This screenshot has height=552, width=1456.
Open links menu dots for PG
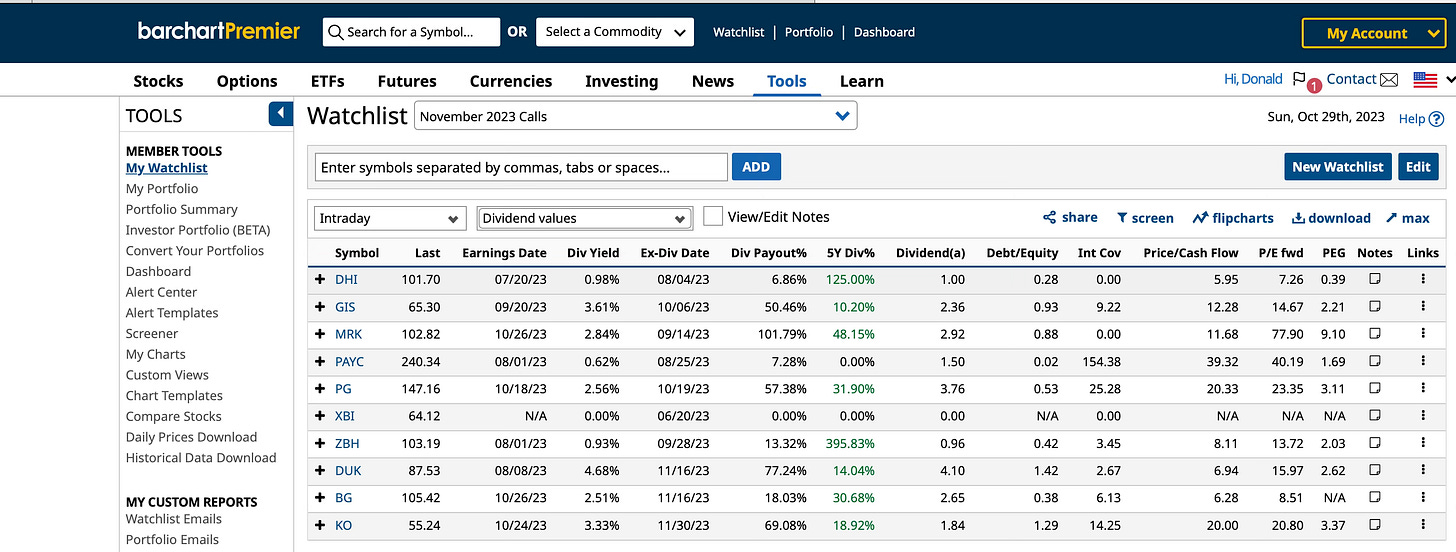pyautogui.click(x=1422, y=389)
